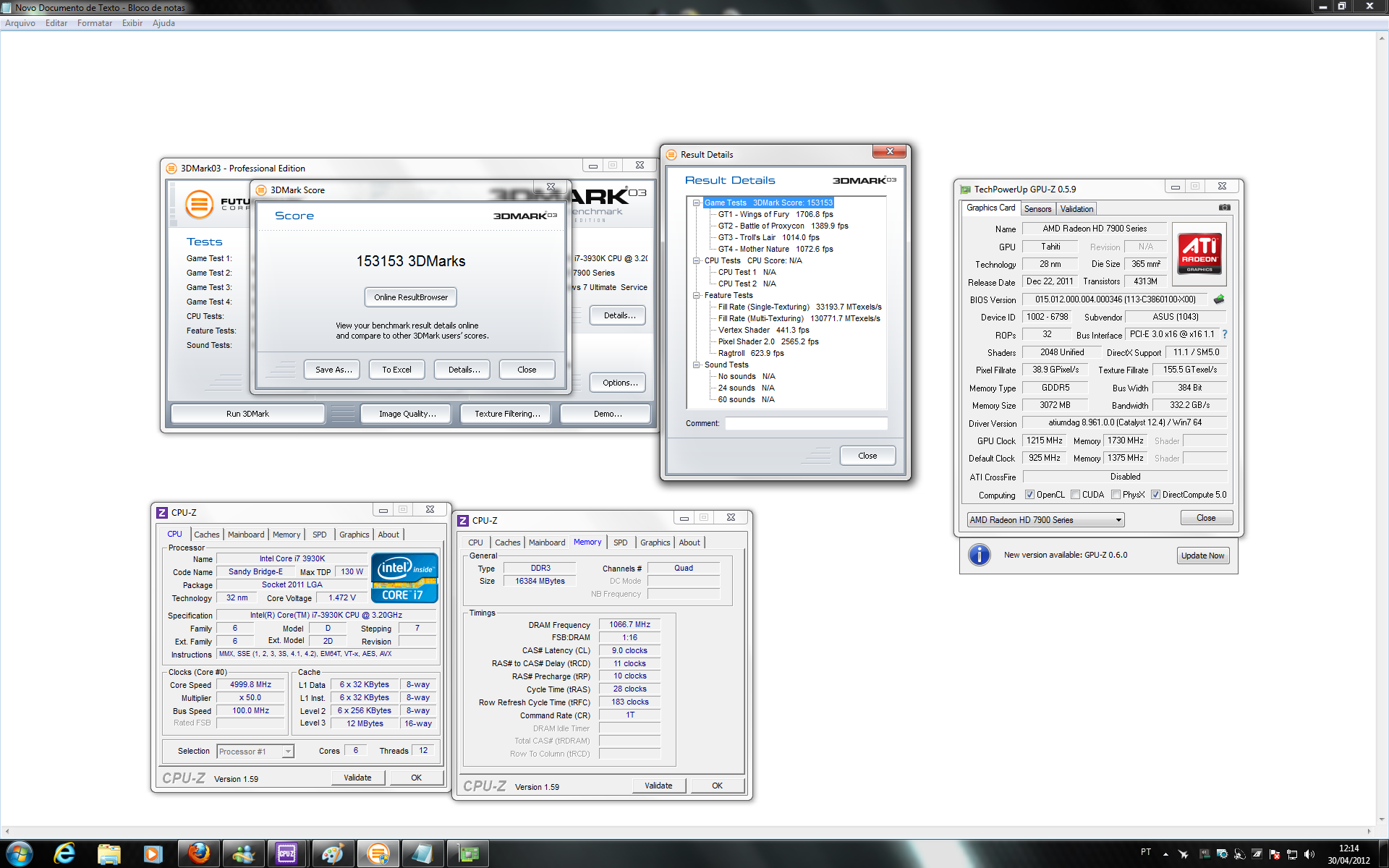Click the Futuremark logo in the 3DMark03 window
This screenshot has width=1389, height=868.
tap(200, 204)
